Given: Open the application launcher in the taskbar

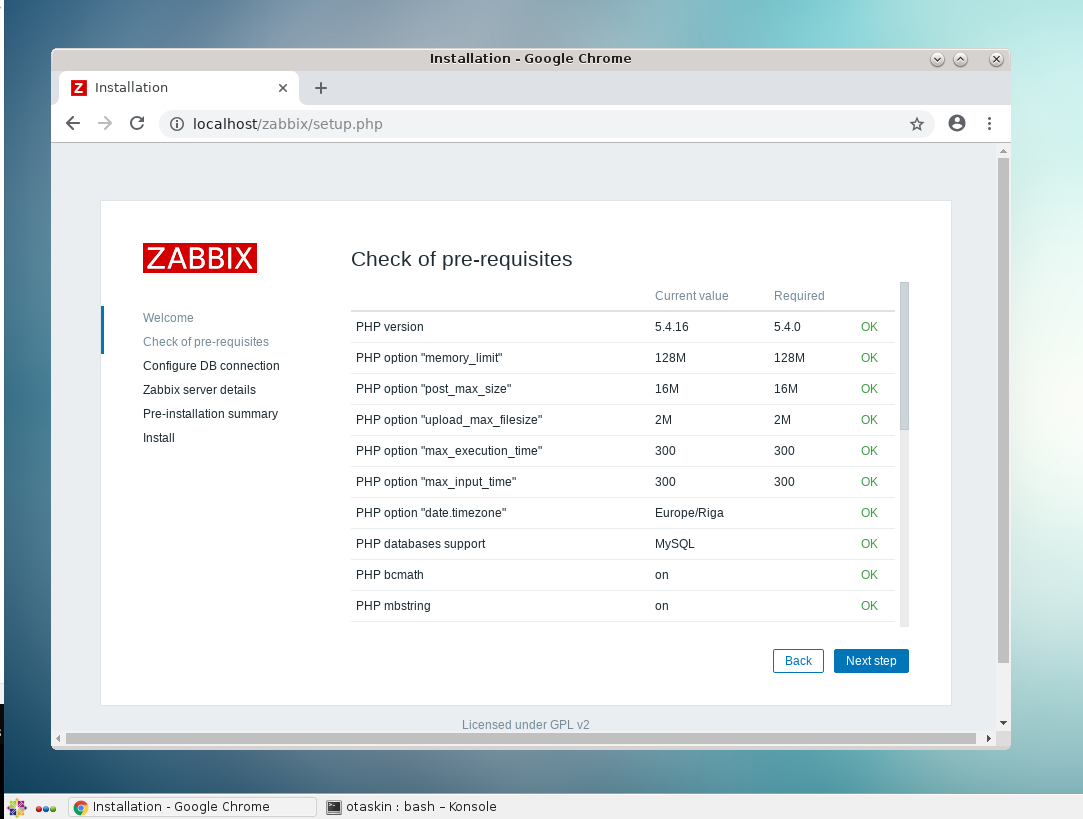Looking at the screenshot, I should tap(17, 807).
